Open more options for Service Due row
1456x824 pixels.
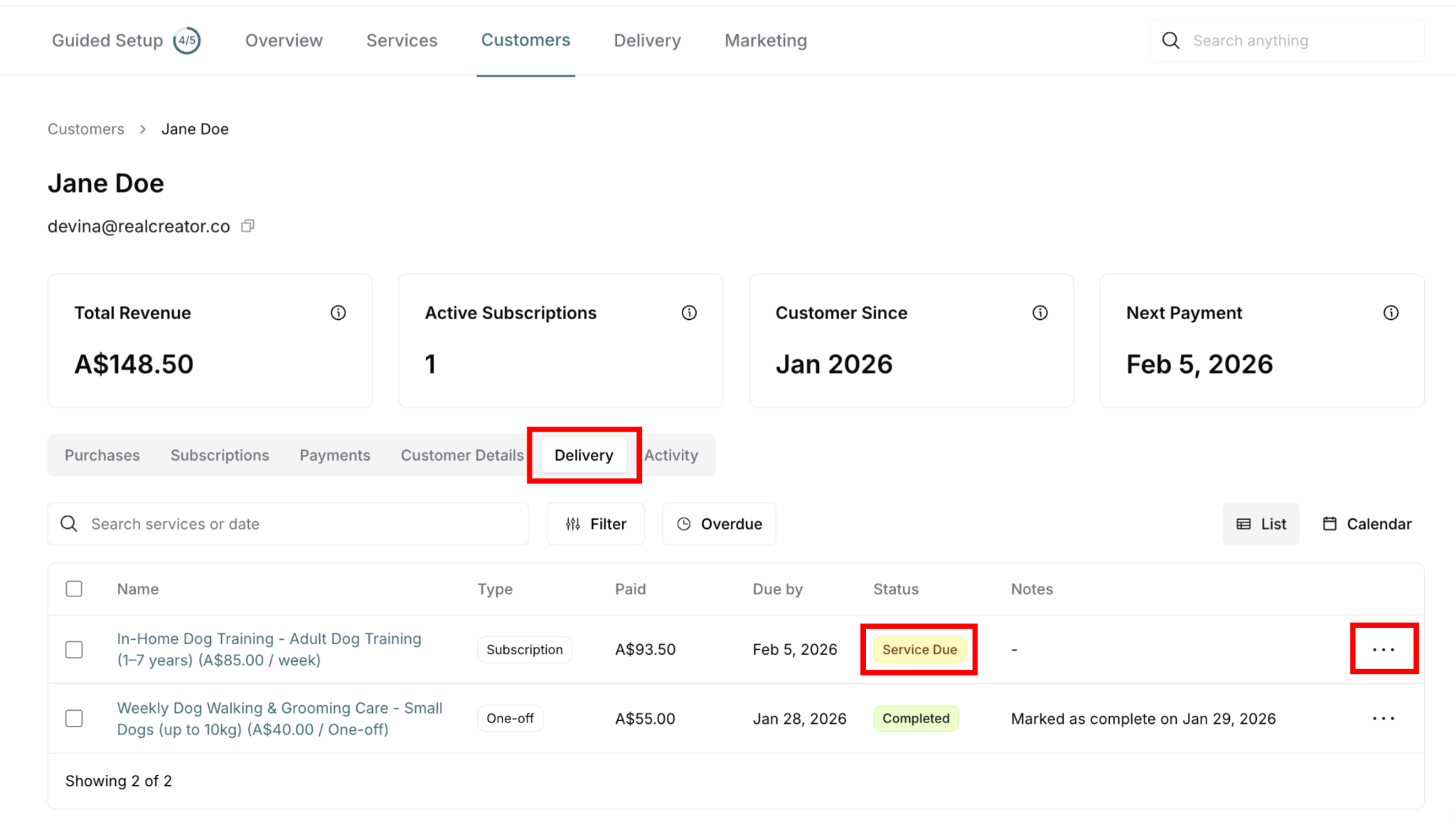coord(1383,650)
